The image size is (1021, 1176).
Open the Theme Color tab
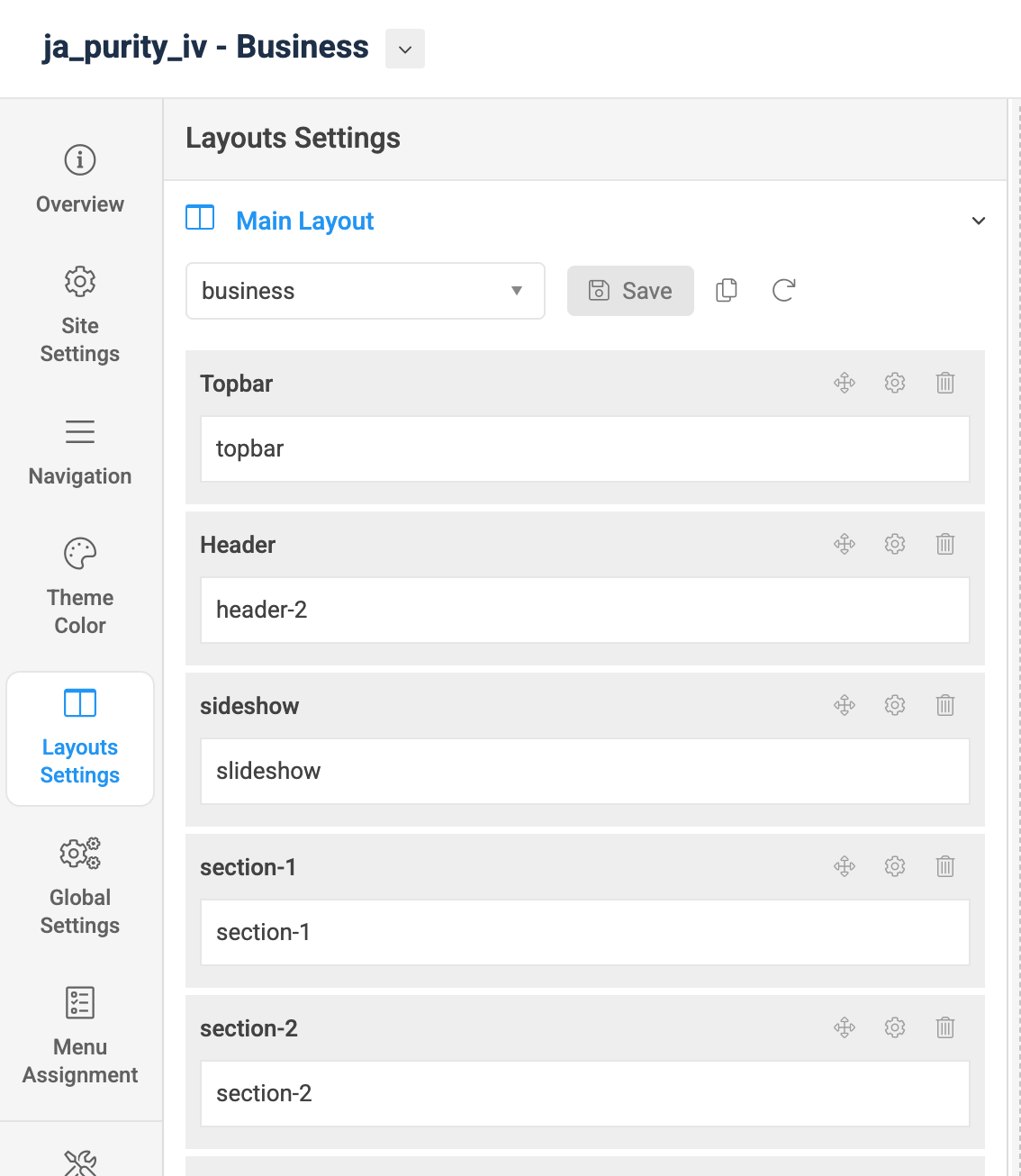click(x=80, y=585)
